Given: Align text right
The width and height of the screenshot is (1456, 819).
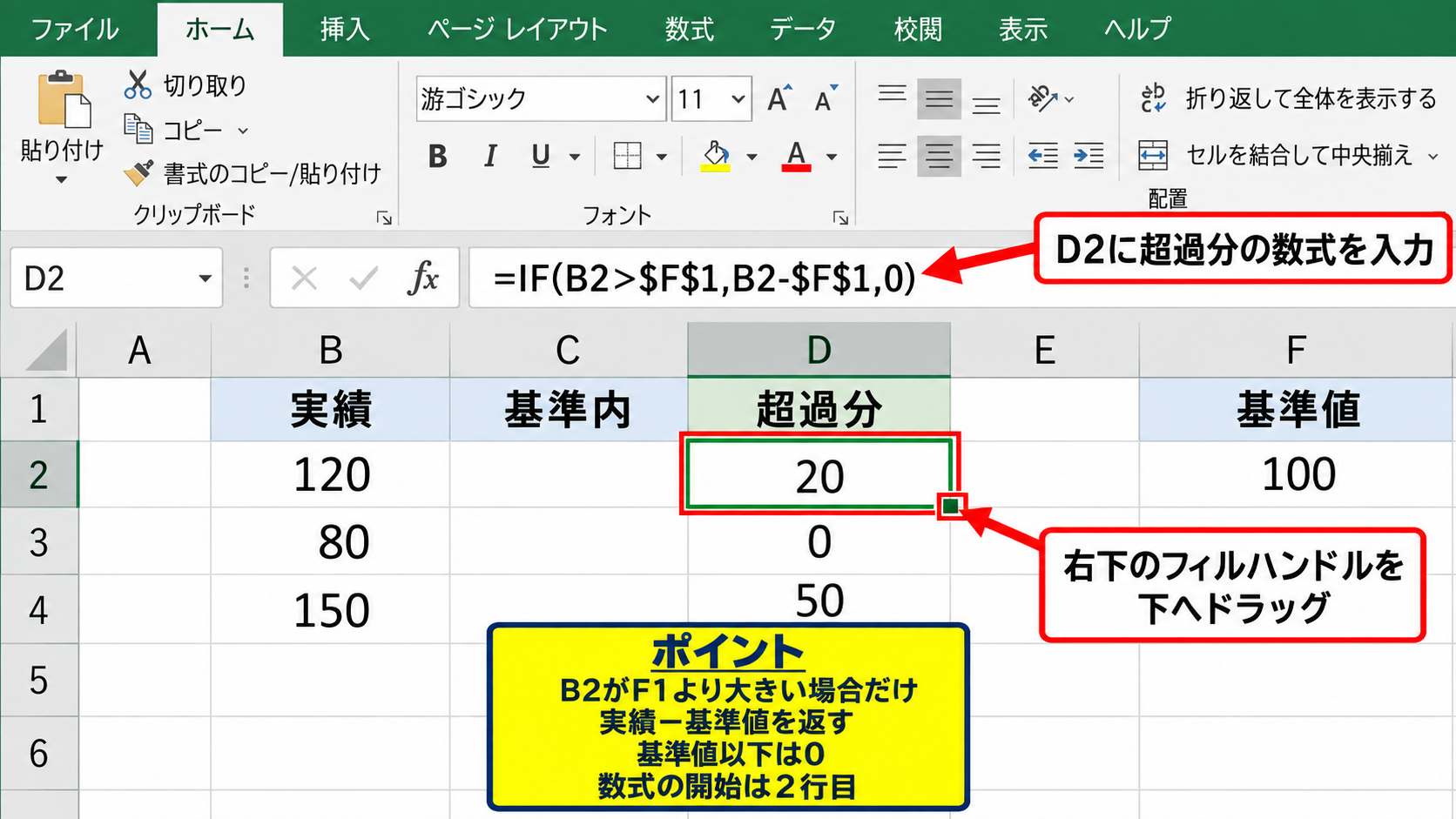Looking at the screenshot, I should (x=986, y=157).
